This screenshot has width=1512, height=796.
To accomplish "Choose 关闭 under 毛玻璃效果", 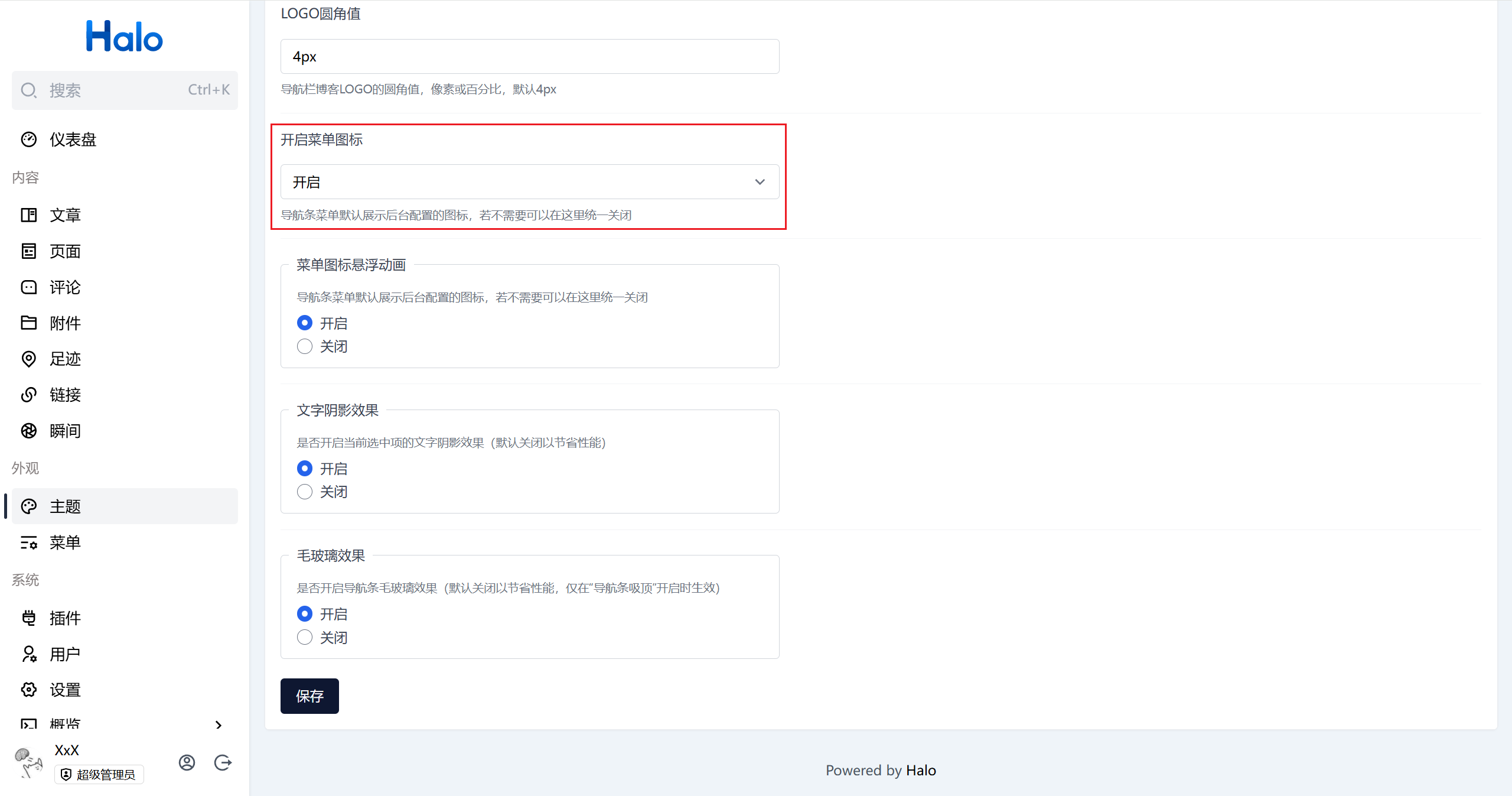I will click(305, 637).
